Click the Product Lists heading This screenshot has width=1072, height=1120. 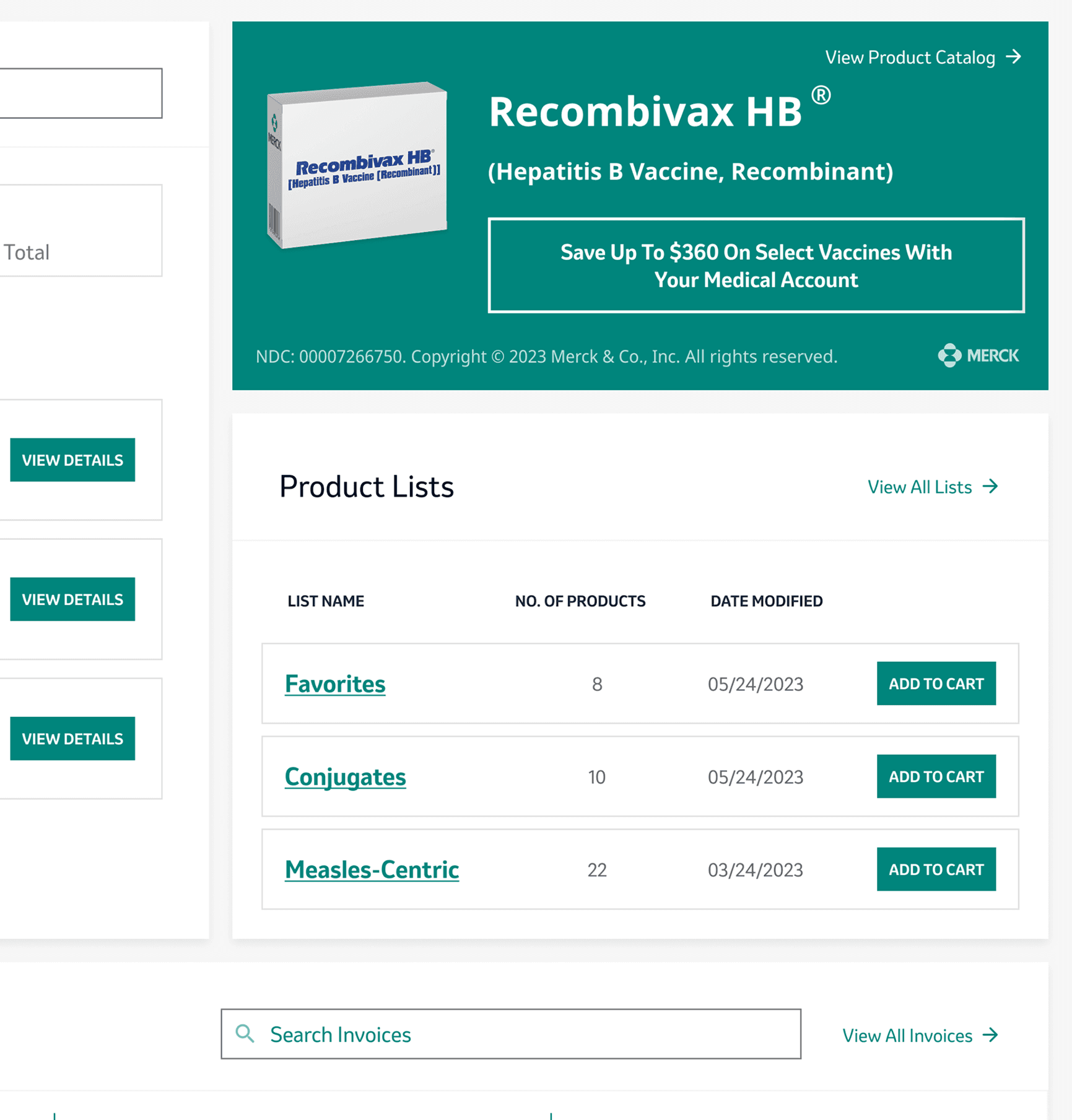(367, 487)
